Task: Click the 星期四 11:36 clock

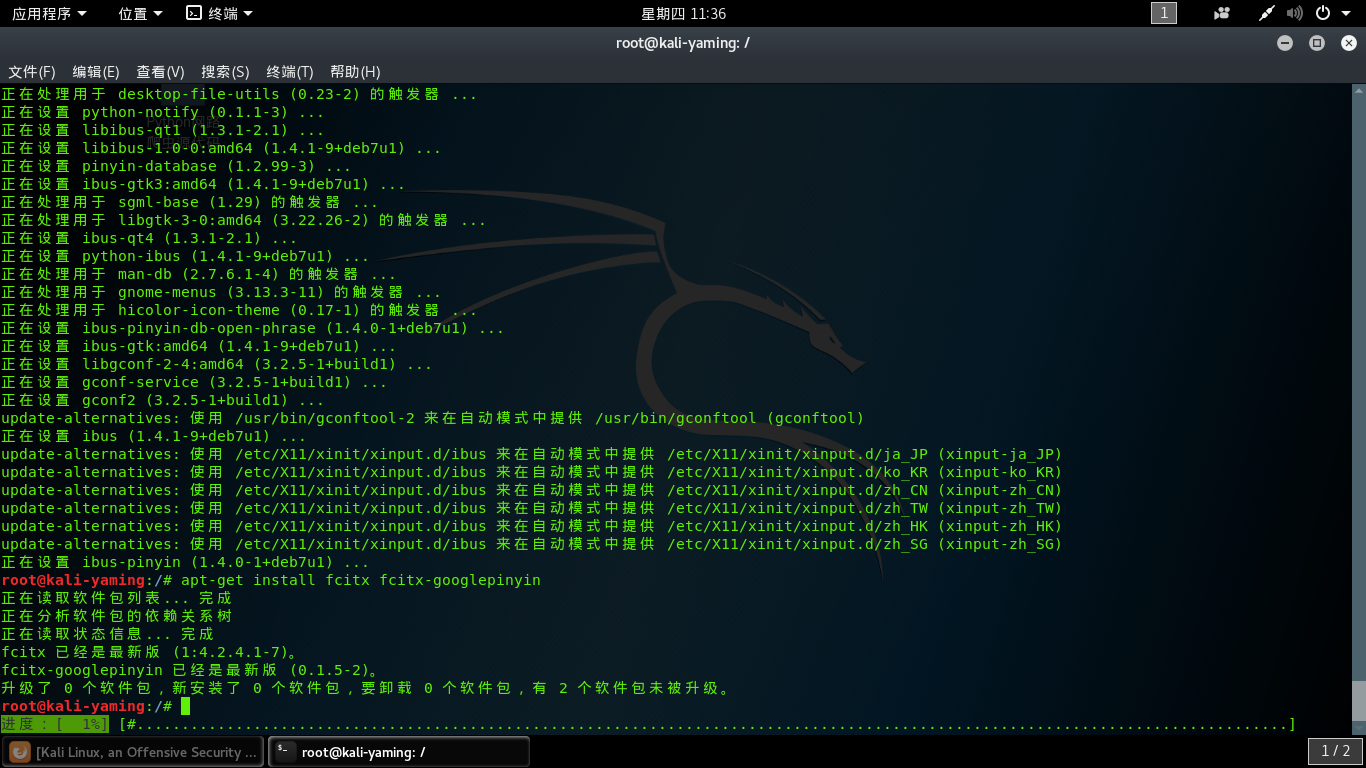Action: pos(683,13)
